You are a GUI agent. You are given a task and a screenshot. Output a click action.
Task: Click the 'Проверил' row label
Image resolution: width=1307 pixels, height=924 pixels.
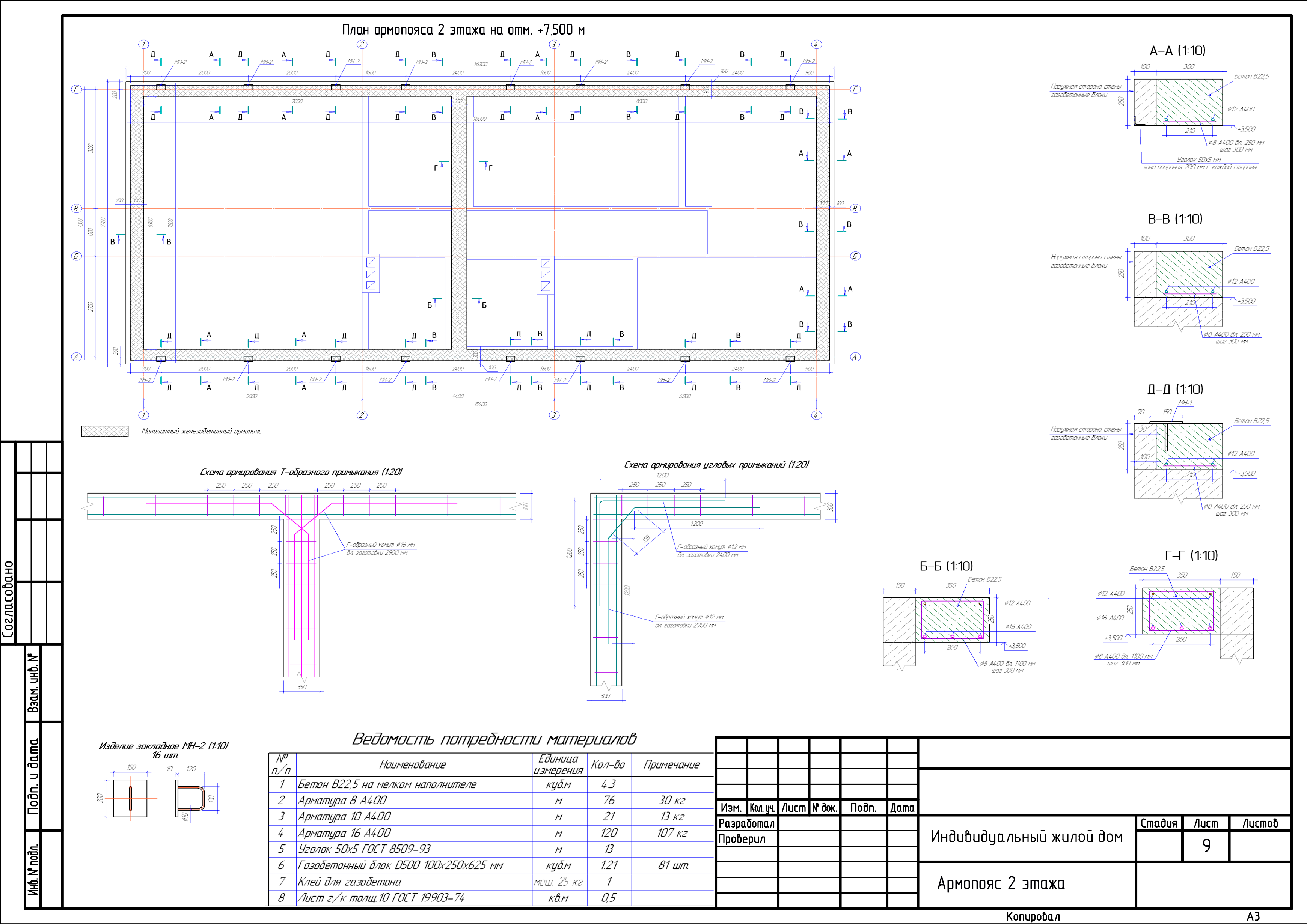(741, 839)
